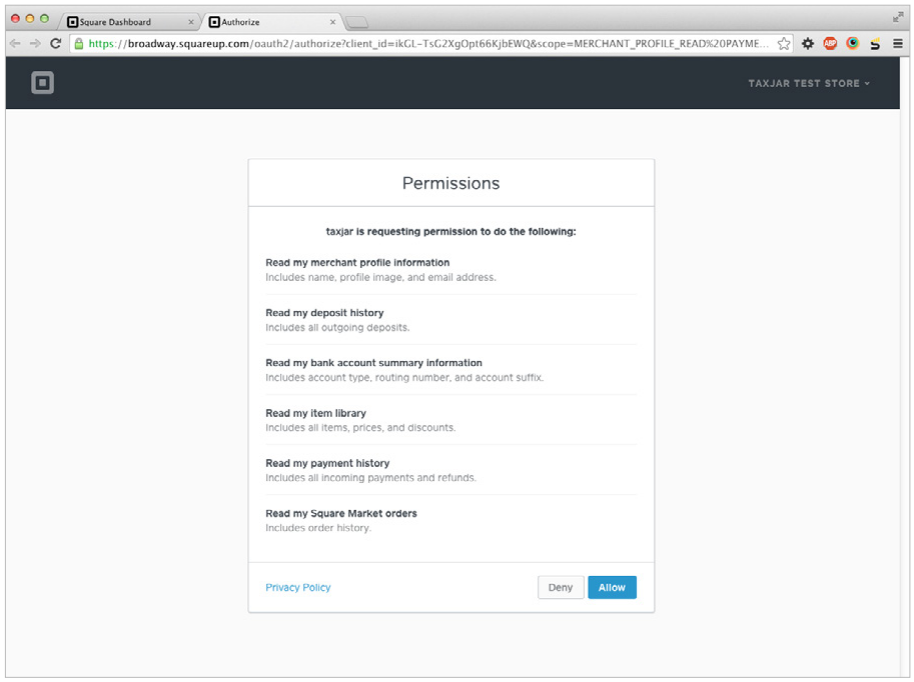
Task: Open a new browser tab
Action: coord(357,23)
